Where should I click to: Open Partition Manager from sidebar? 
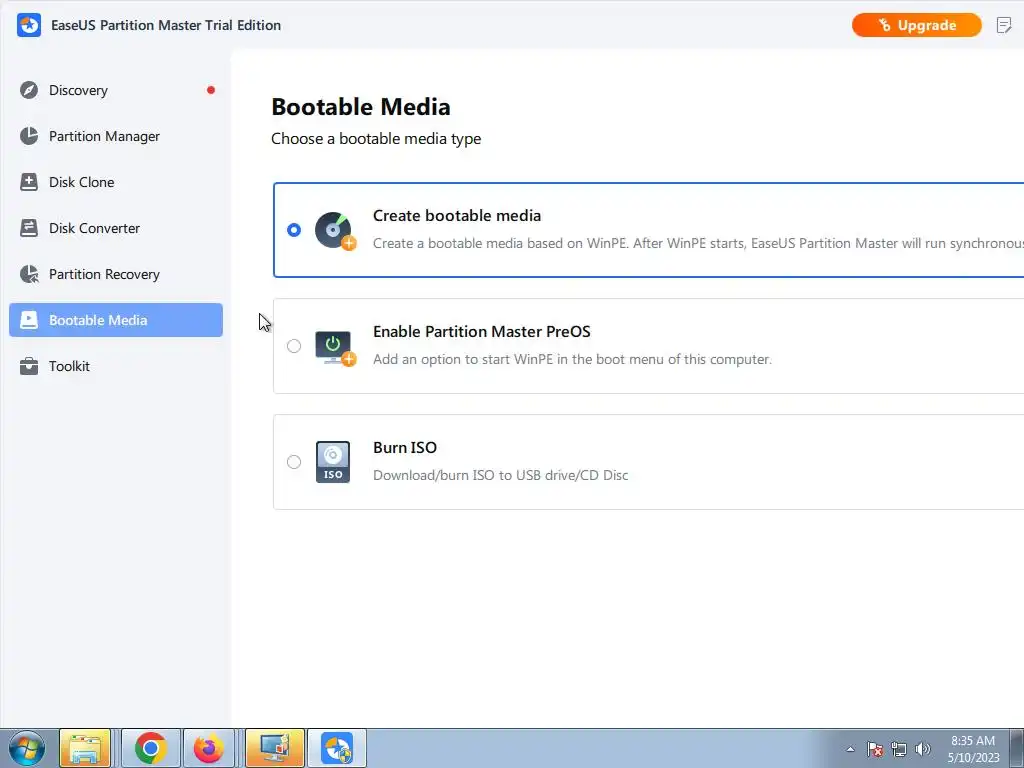click(116, 136)
